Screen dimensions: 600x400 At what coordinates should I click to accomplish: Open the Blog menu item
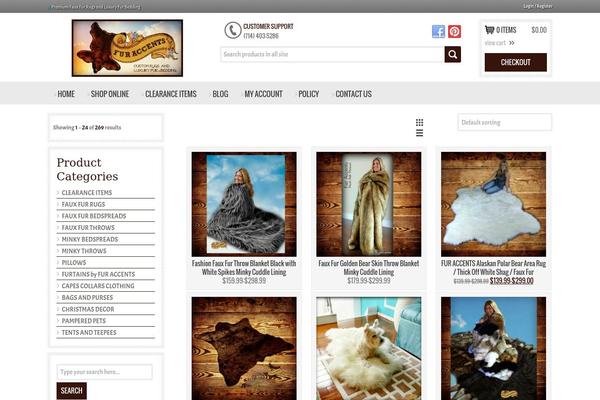[220, 94]
